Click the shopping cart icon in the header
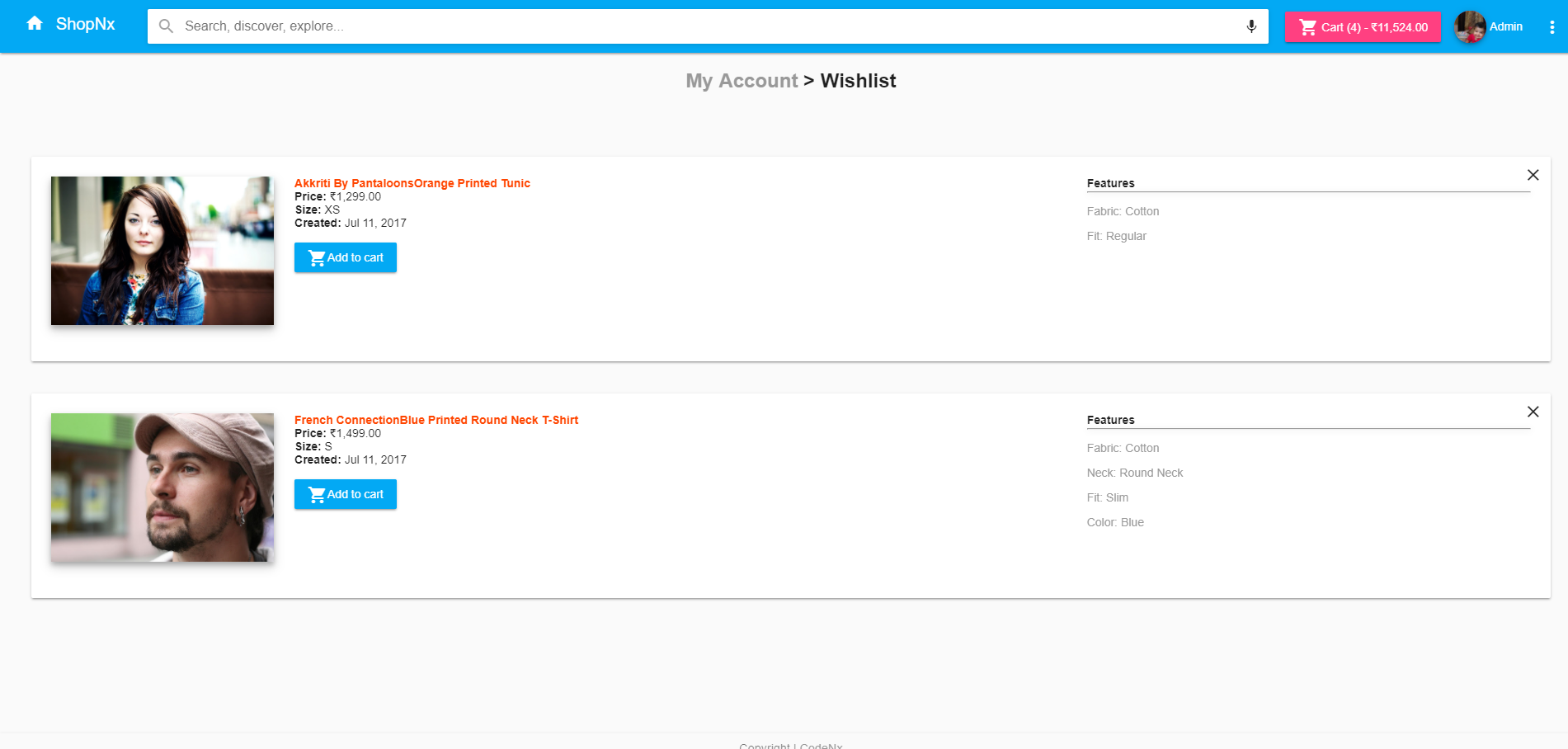Image resolution: width=1568 pixels, height=749 pixels. click(1307, 26)
